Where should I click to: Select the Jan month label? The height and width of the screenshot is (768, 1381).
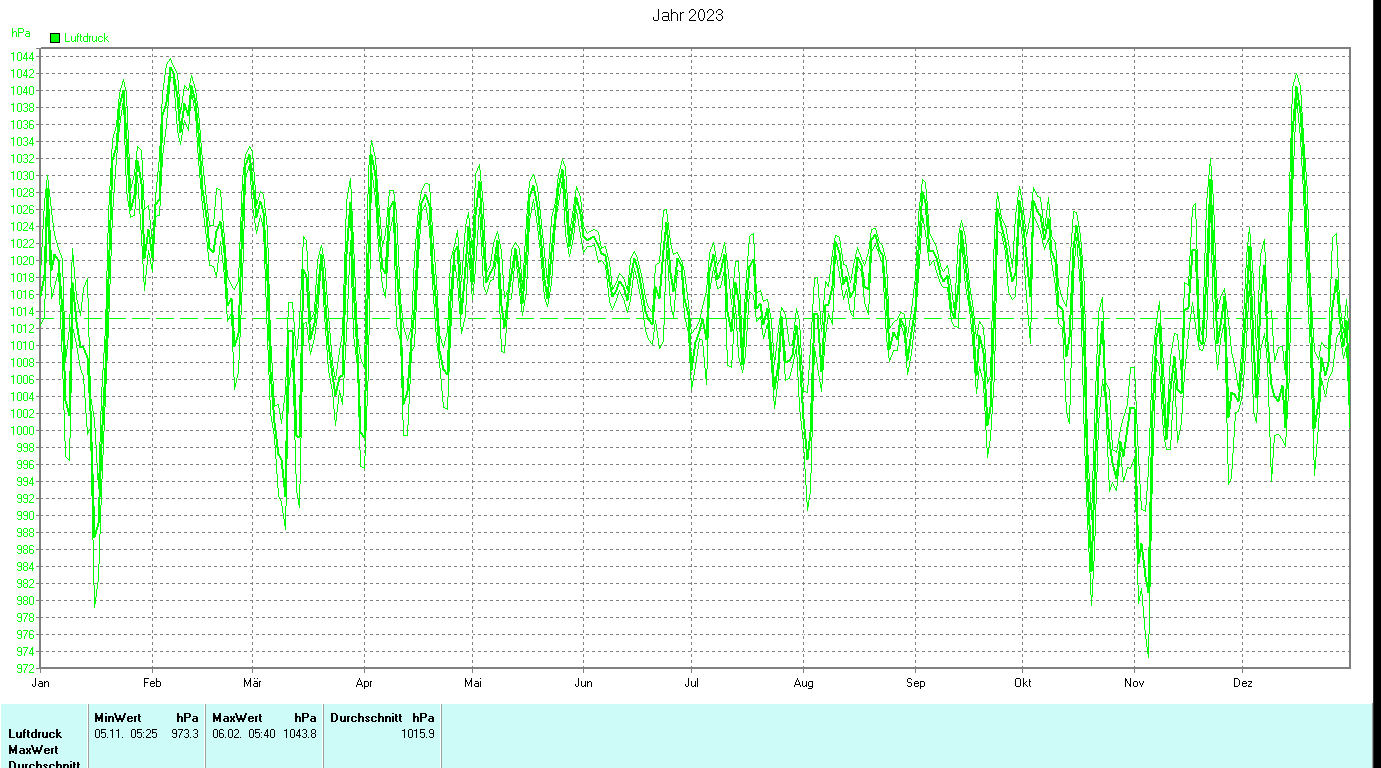click(x=41, y=683)
